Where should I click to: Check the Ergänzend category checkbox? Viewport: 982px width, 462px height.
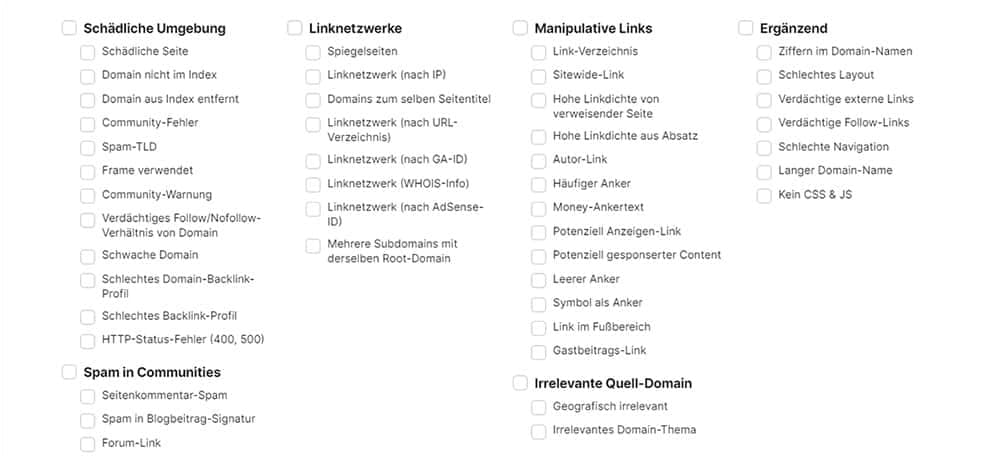746,28
